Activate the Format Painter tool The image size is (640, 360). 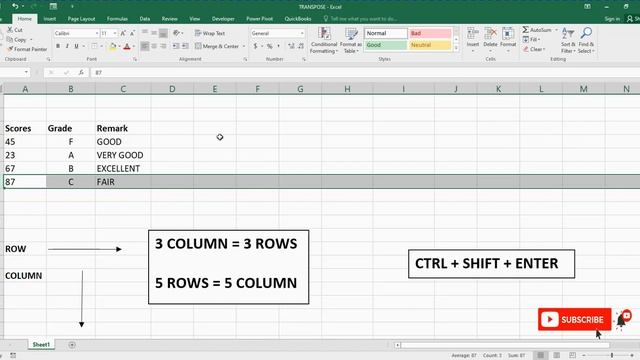point(27,49)
